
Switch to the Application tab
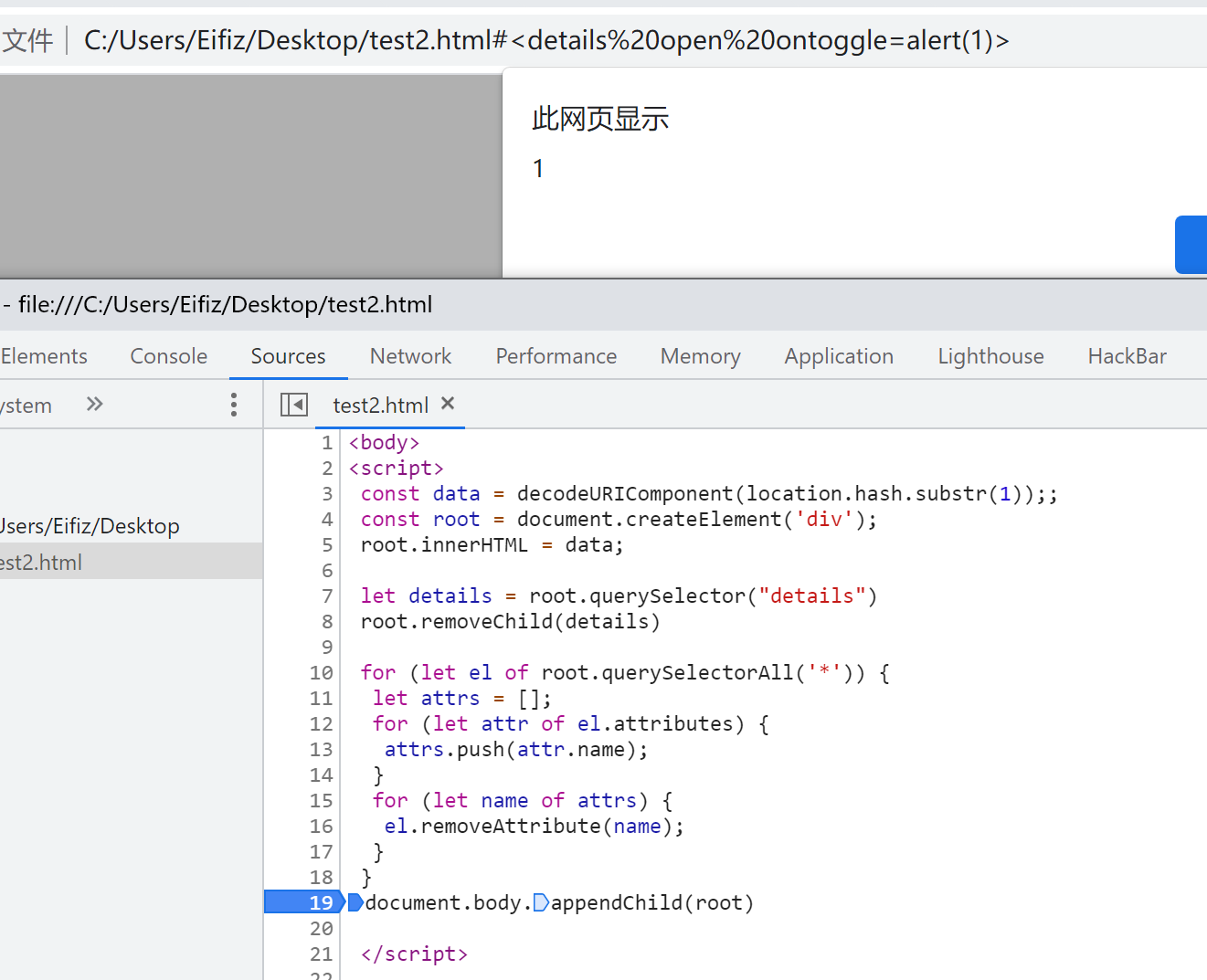click(839, 356)
